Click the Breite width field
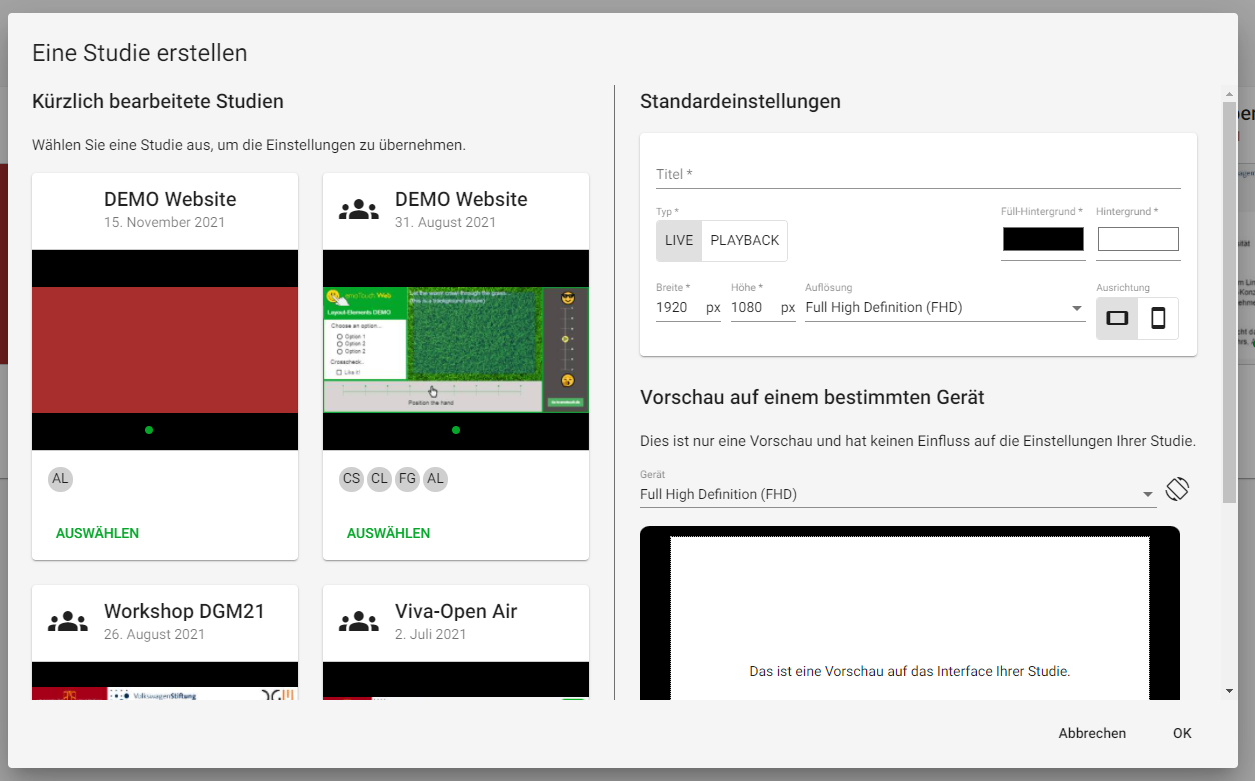 (688, 308)
